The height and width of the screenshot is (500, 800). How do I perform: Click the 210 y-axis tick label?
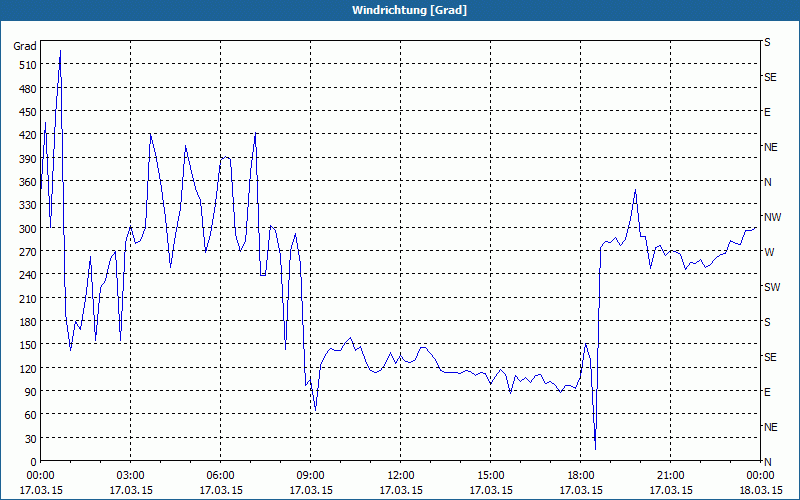(x=28, y=298)
